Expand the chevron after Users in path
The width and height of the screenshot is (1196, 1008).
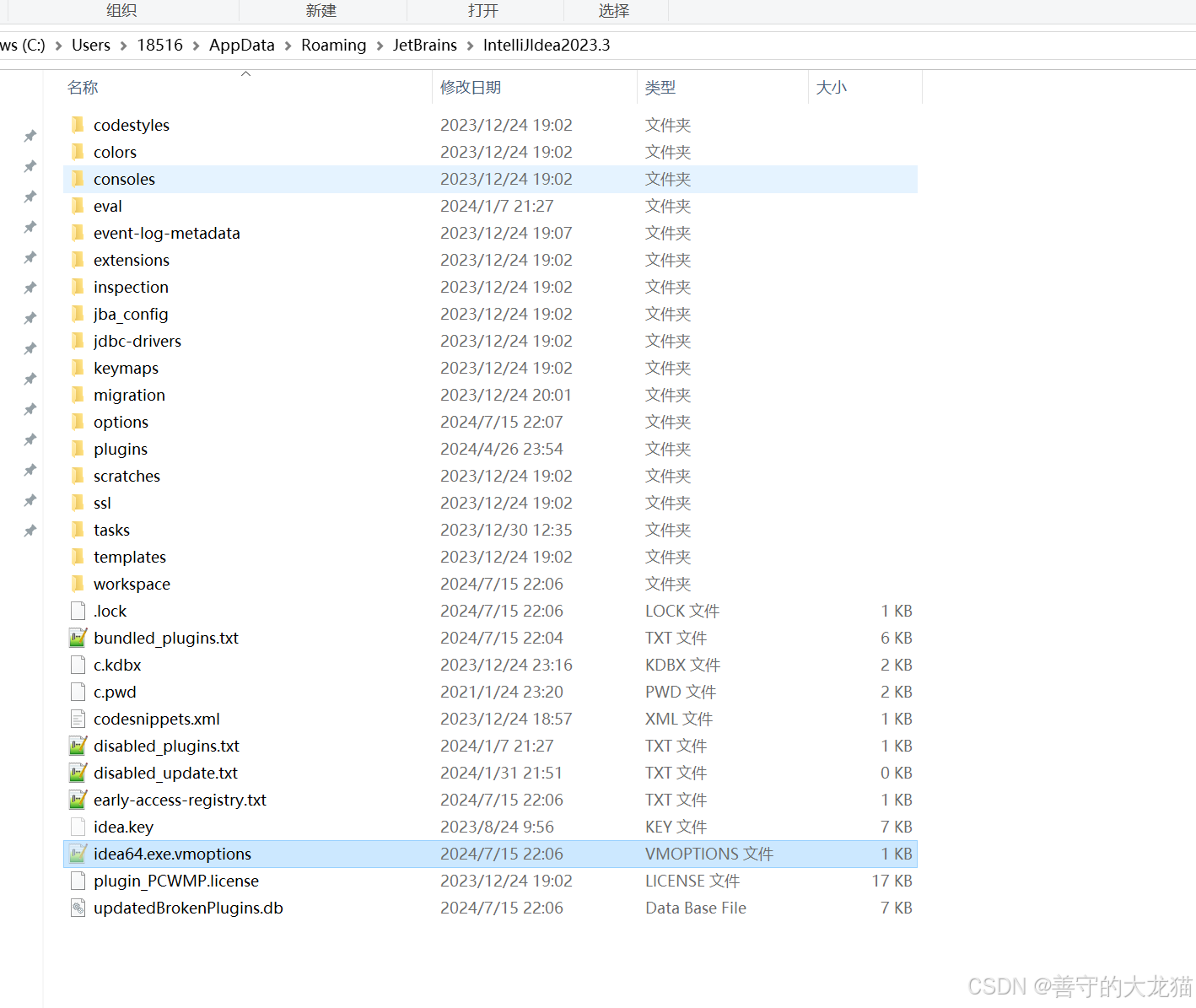click(124, 46)
